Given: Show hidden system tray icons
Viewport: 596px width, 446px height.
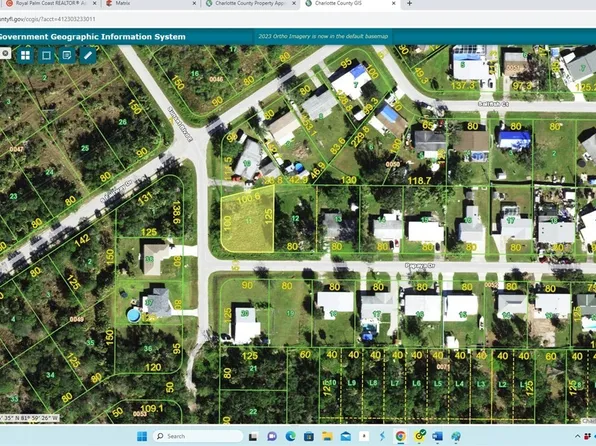Looking at the screenshot, I should pyautogui.click(x=578, y=436).
